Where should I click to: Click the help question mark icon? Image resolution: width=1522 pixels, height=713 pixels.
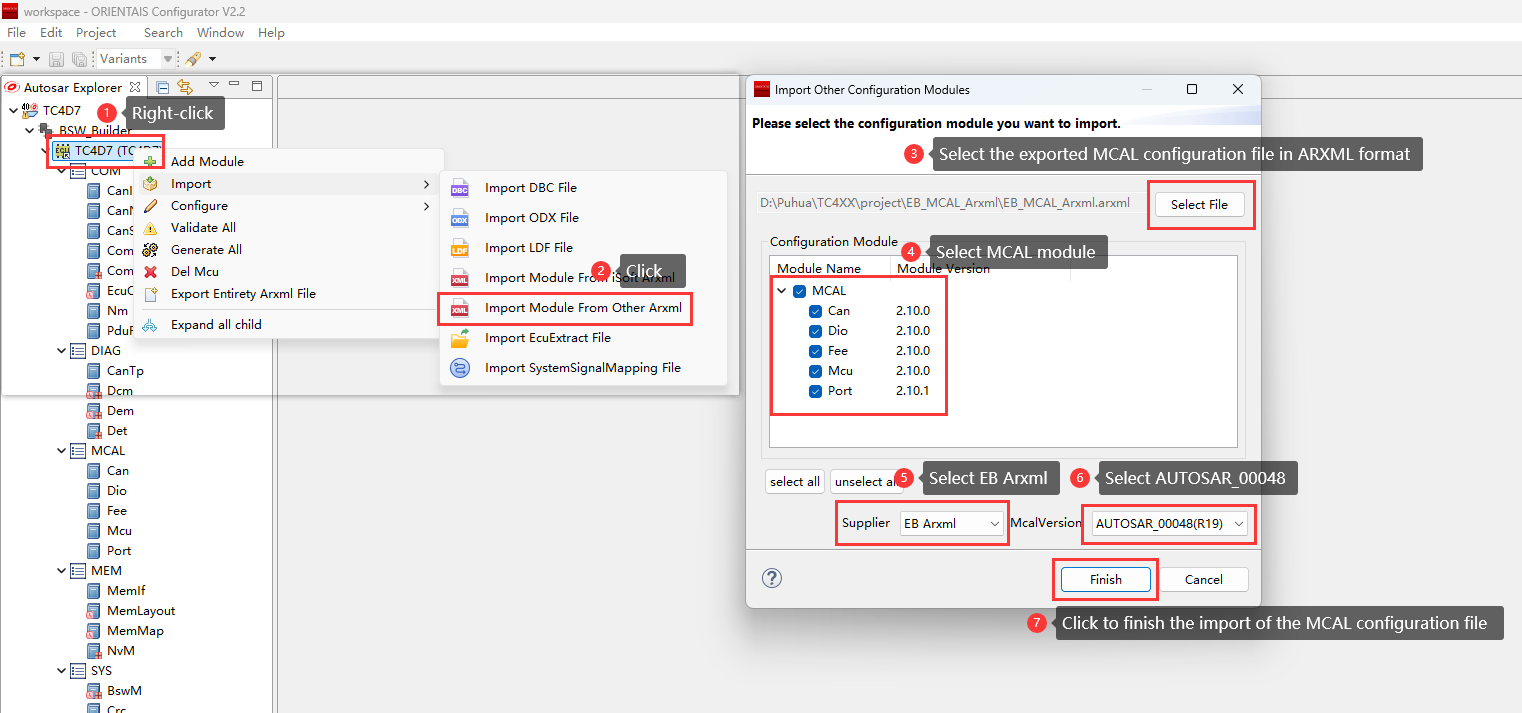(x=772, y=578)
